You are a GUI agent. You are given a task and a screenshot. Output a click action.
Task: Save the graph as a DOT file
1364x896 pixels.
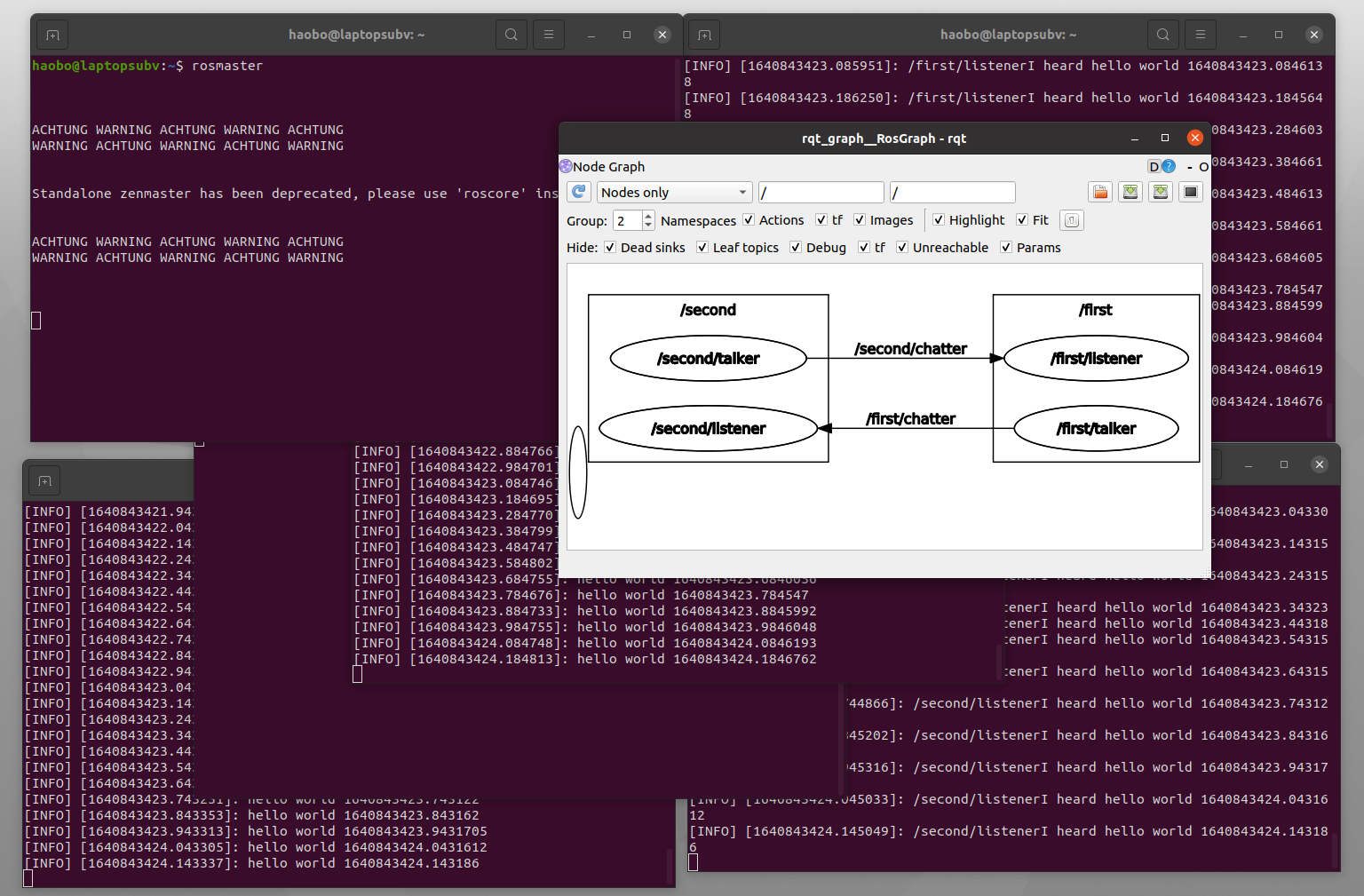click(1130, 191)
